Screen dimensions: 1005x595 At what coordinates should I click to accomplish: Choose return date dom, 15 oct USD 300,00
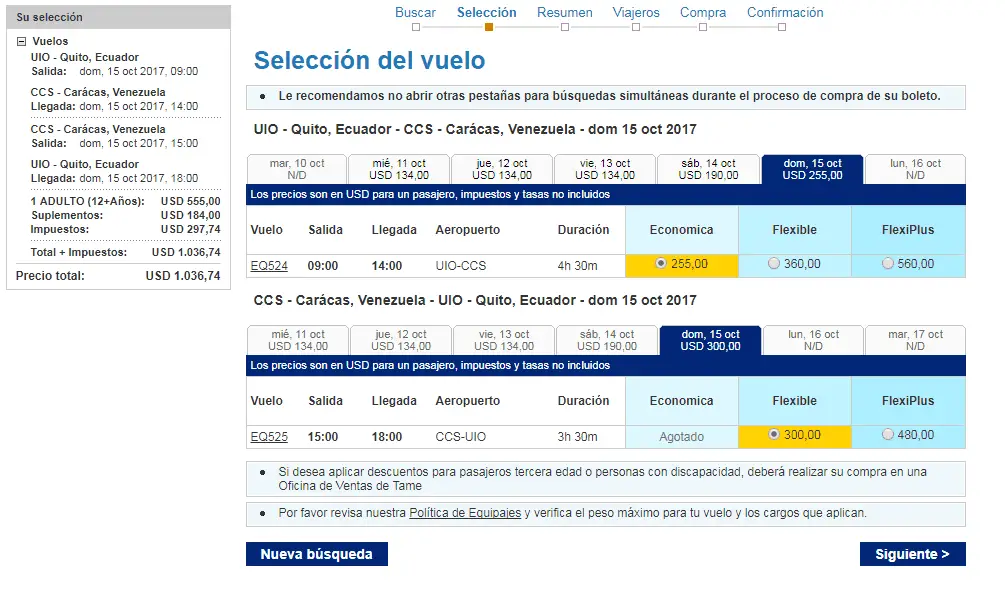[710, 340]
